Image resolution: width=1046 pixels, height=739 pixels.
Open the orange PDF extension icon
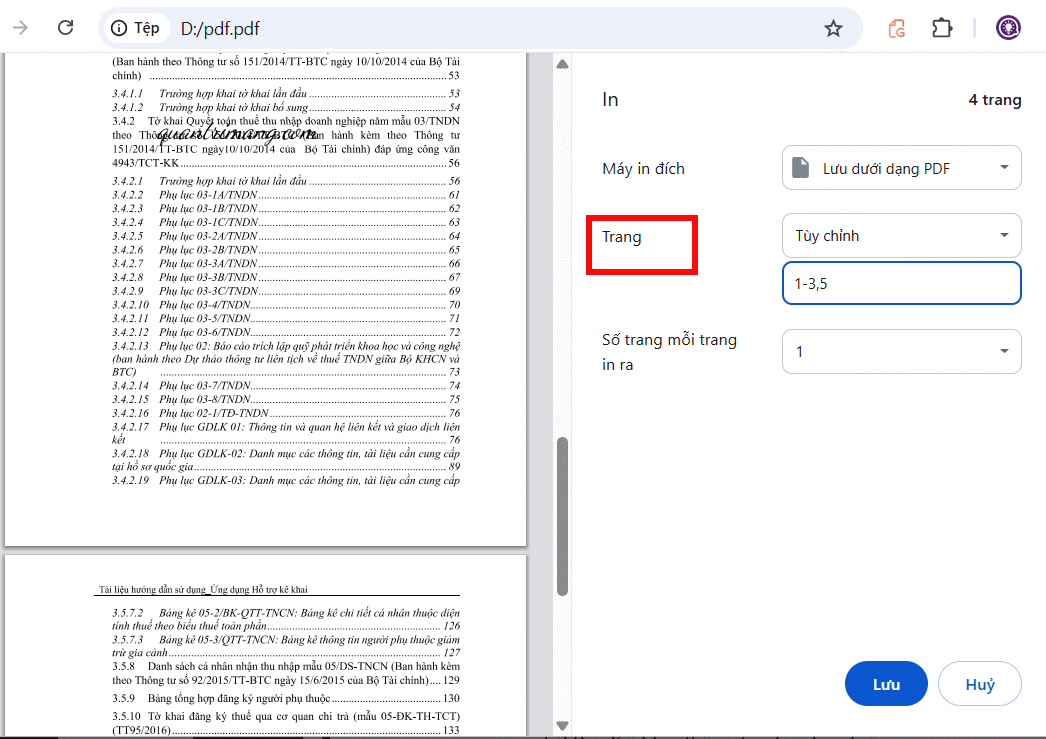click(x=897, y=28)
